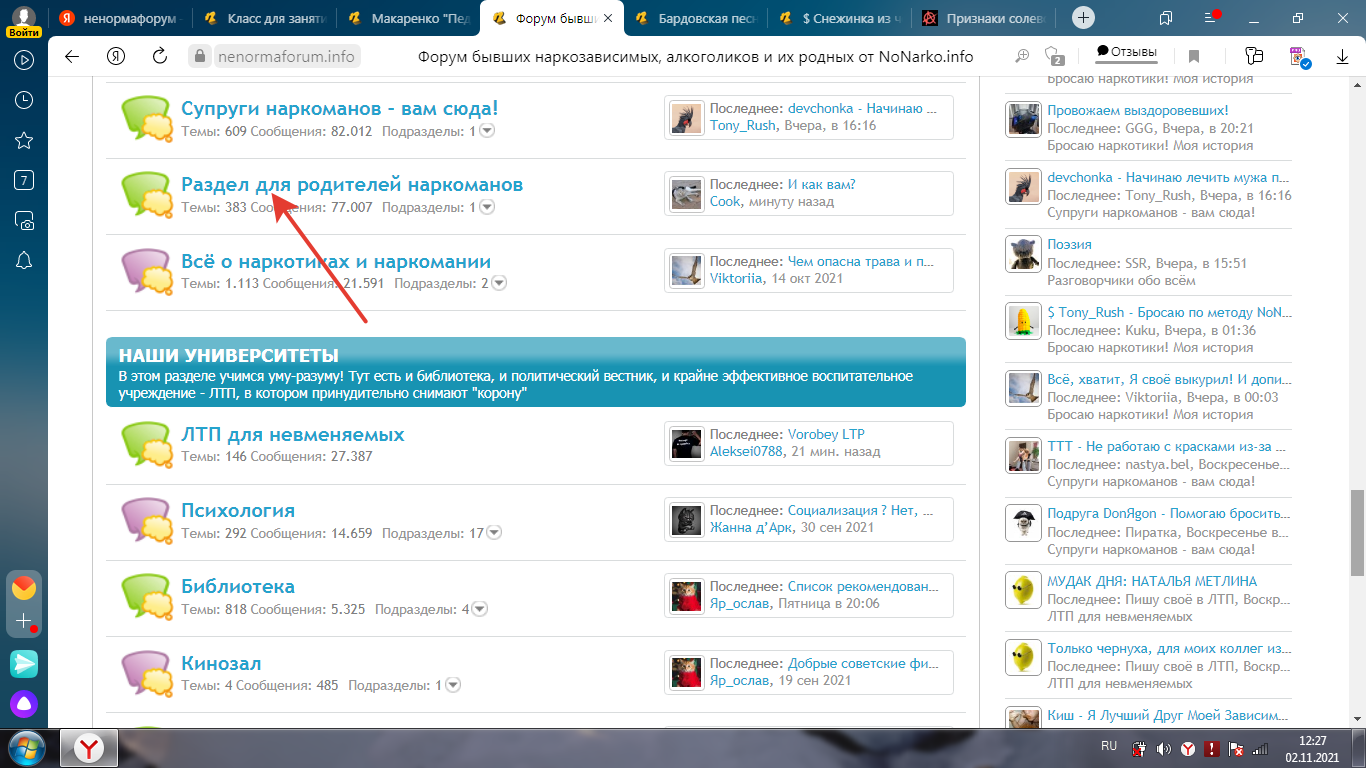Launch the Alice voice assistant purple icon
This screenshot has height=768, width=1366.
tap(24, 703)
